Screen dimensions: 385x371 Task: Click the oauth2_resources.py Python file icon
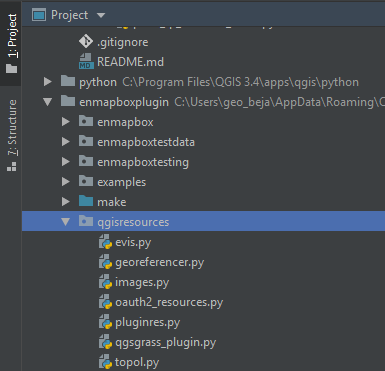coord(105,302)
